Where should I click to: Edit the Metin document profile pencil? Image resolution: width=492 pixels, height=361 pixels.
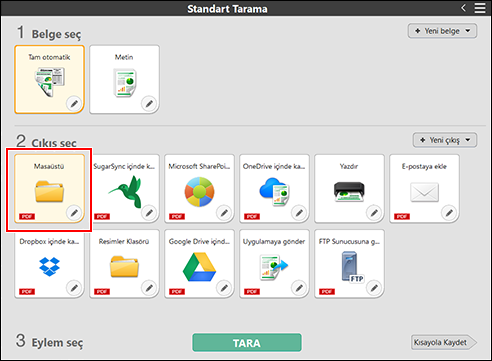(149, 104)
